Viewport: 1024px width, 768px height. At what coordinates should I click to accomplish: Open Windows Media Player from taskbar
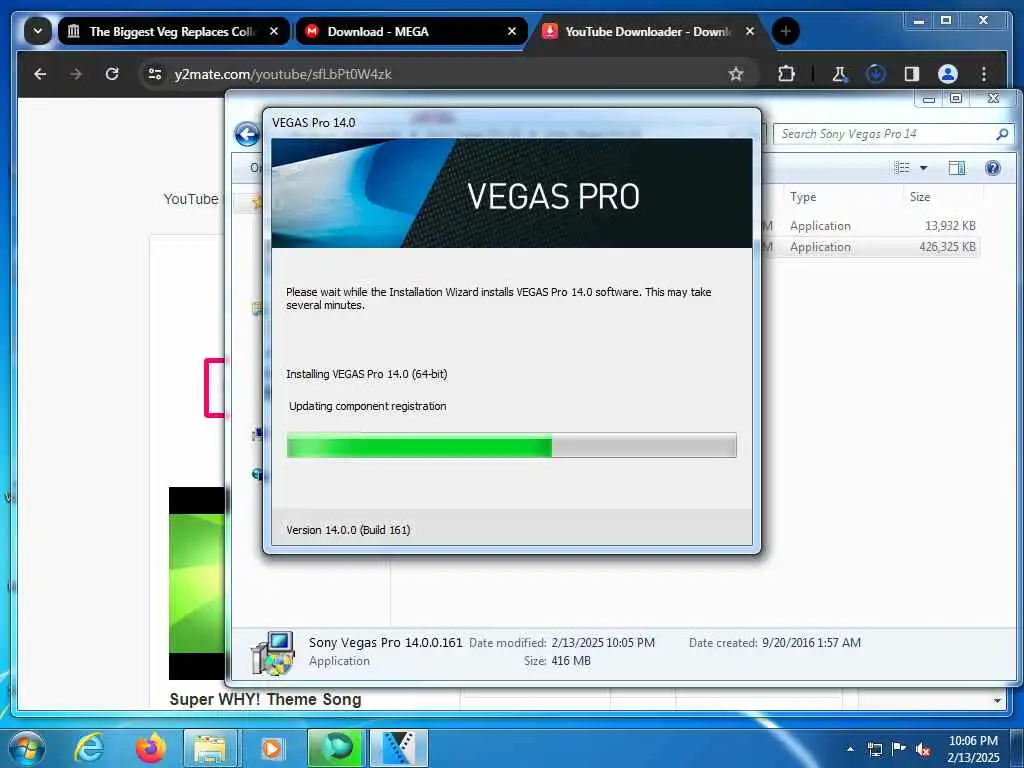pos(272,748)
